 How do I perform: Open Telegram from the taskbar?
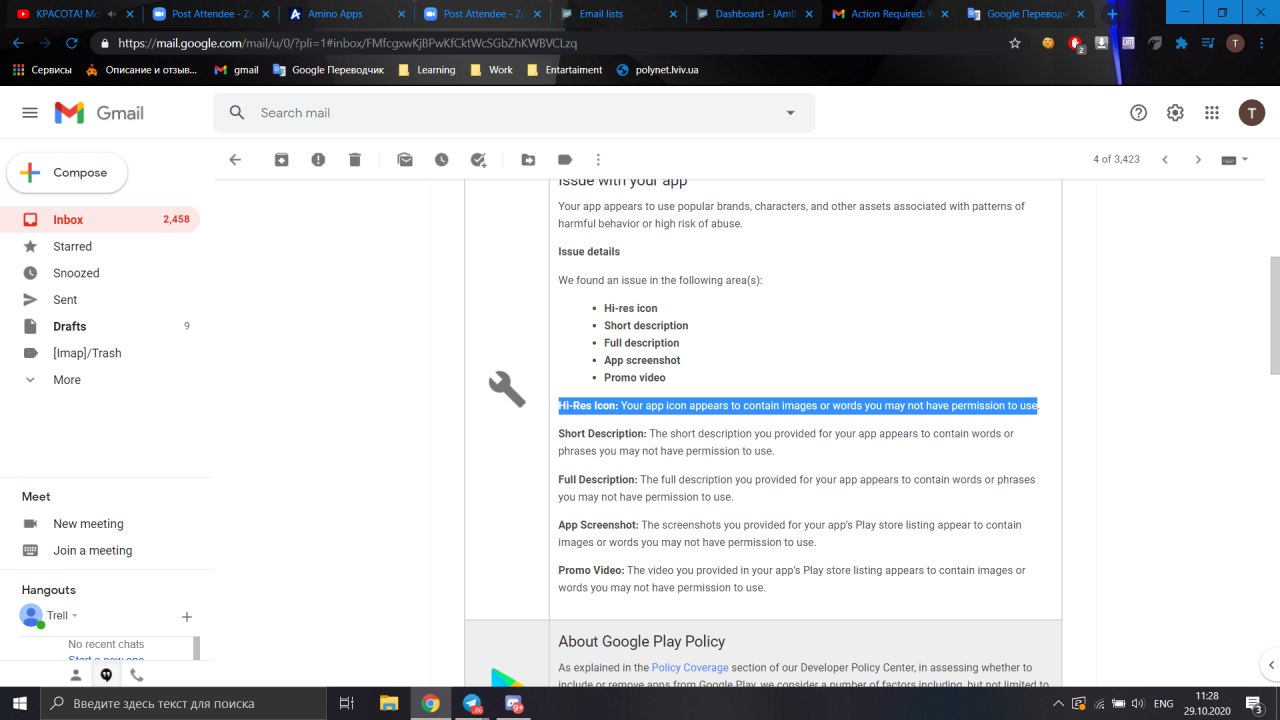tap(472, 703)
